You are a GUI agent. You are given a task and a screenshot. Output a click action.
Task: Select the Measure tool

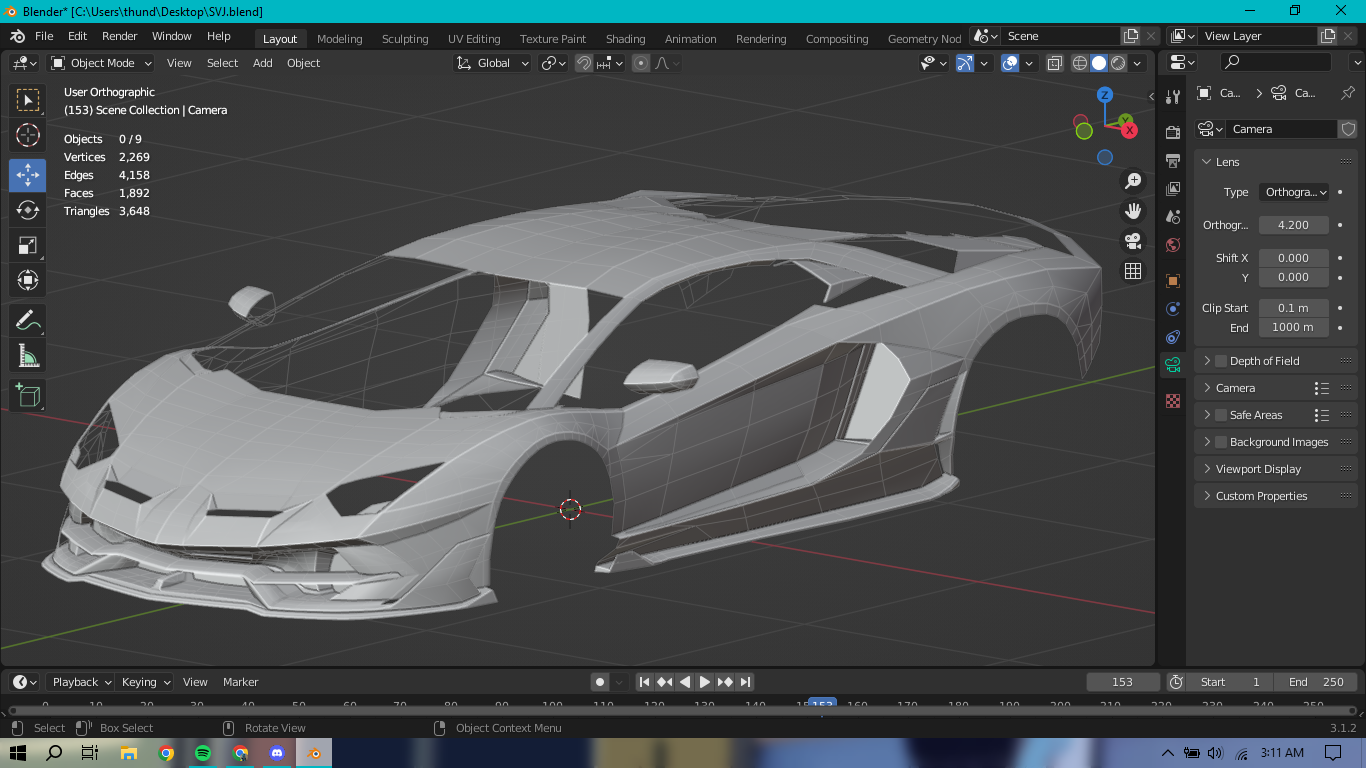(x=28, y=356)
